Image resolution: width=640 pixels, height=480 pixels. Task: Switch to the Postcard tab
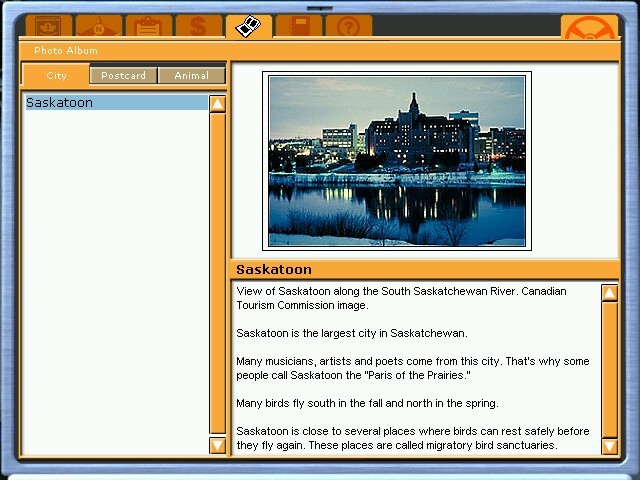[124, 76]
